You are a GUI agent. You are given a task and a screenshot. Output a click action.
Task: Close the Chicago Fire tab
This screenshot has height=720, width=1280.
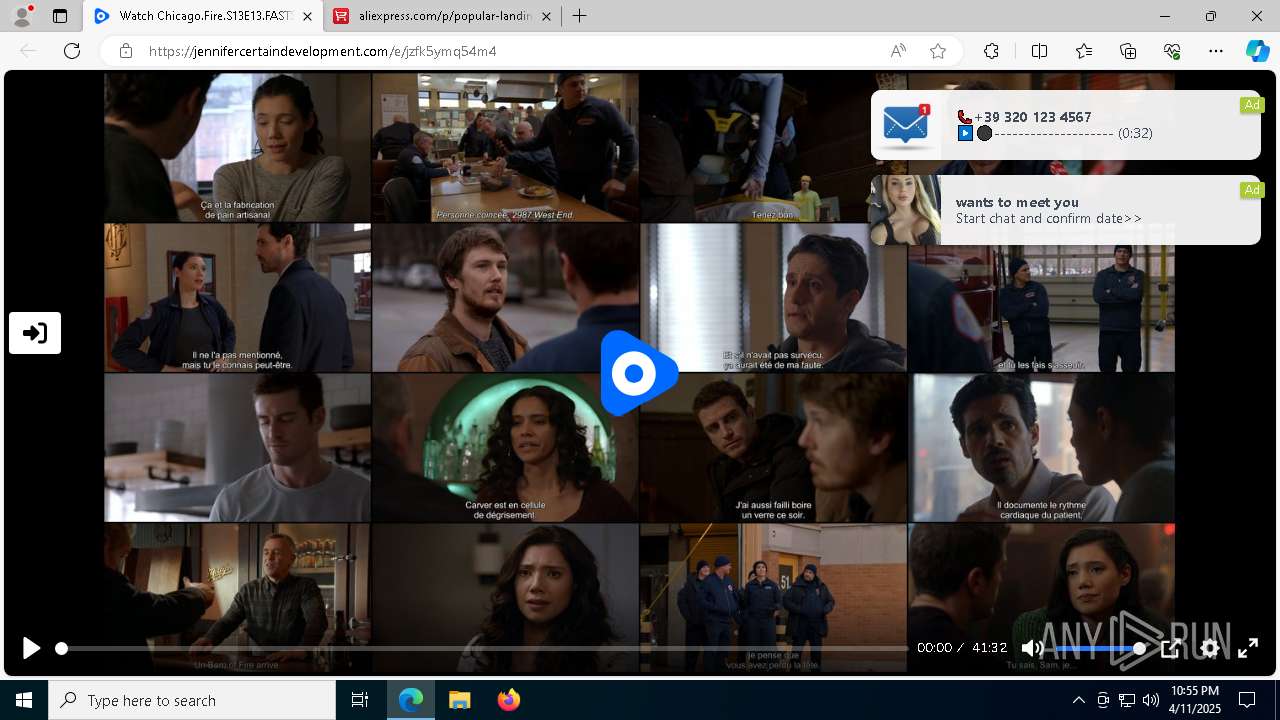click(x=307, y=16)
